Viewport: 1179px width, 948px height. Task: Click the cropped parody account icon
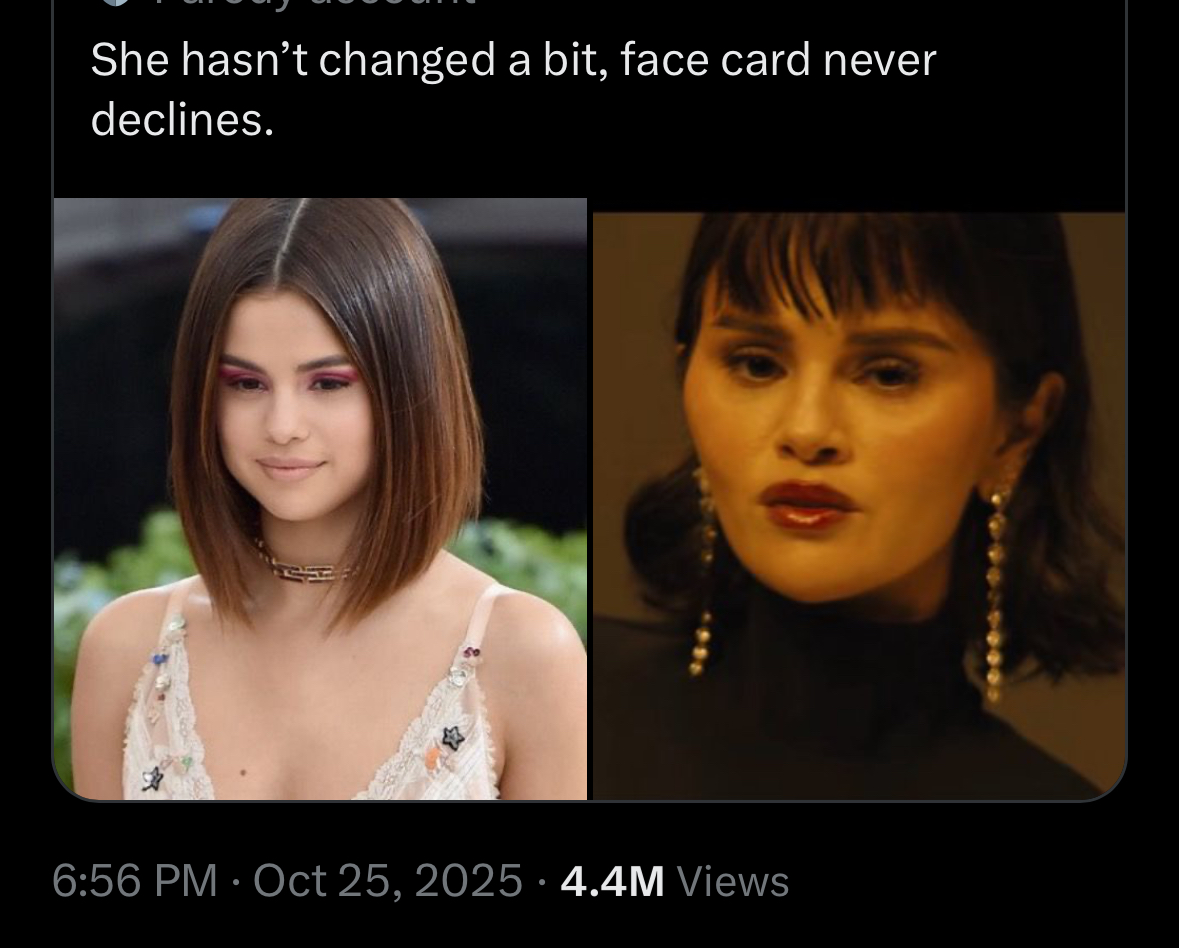(x=115, y=2)
